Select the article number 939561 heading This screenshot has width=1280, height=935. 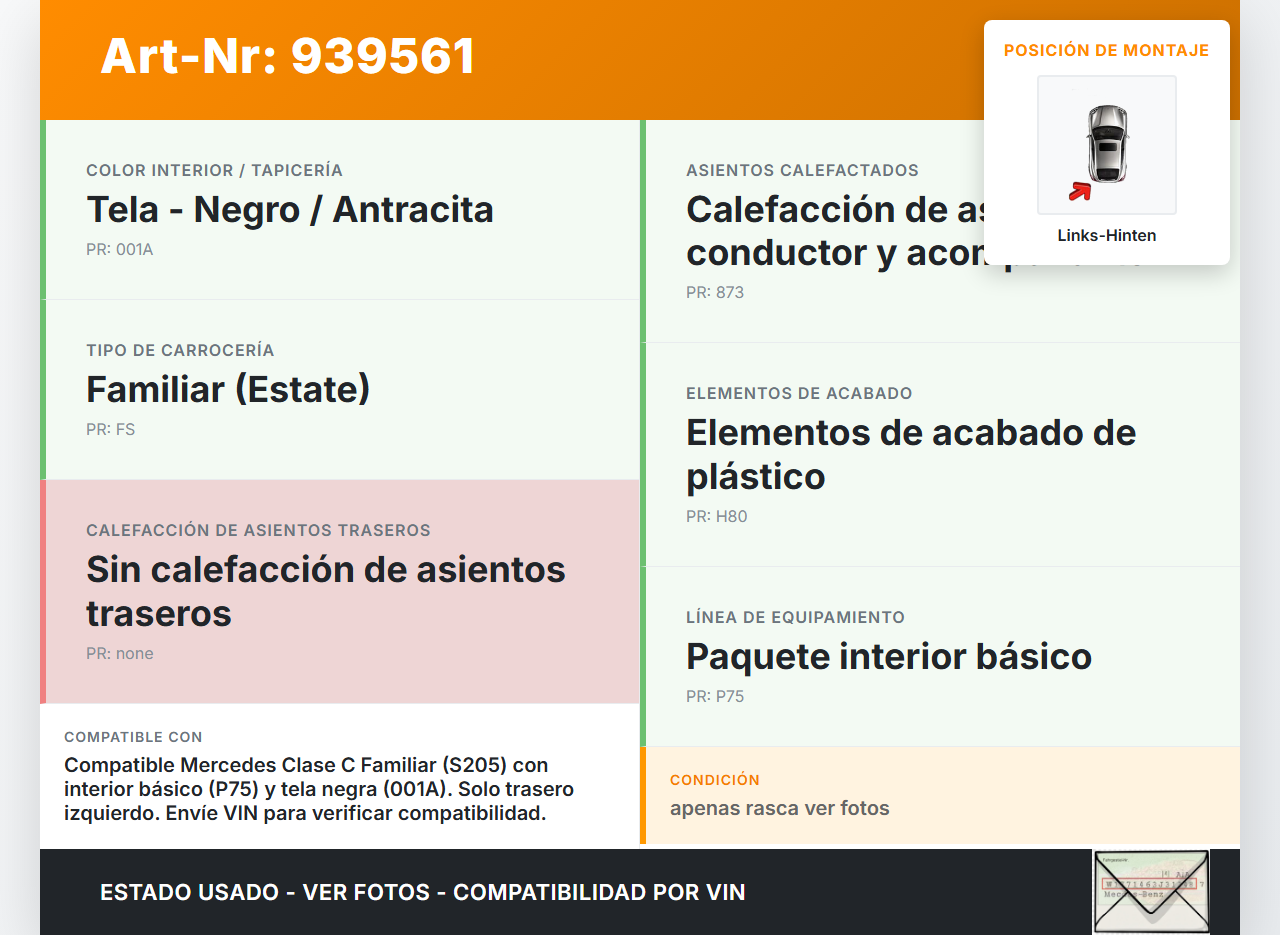coord(288,56)
